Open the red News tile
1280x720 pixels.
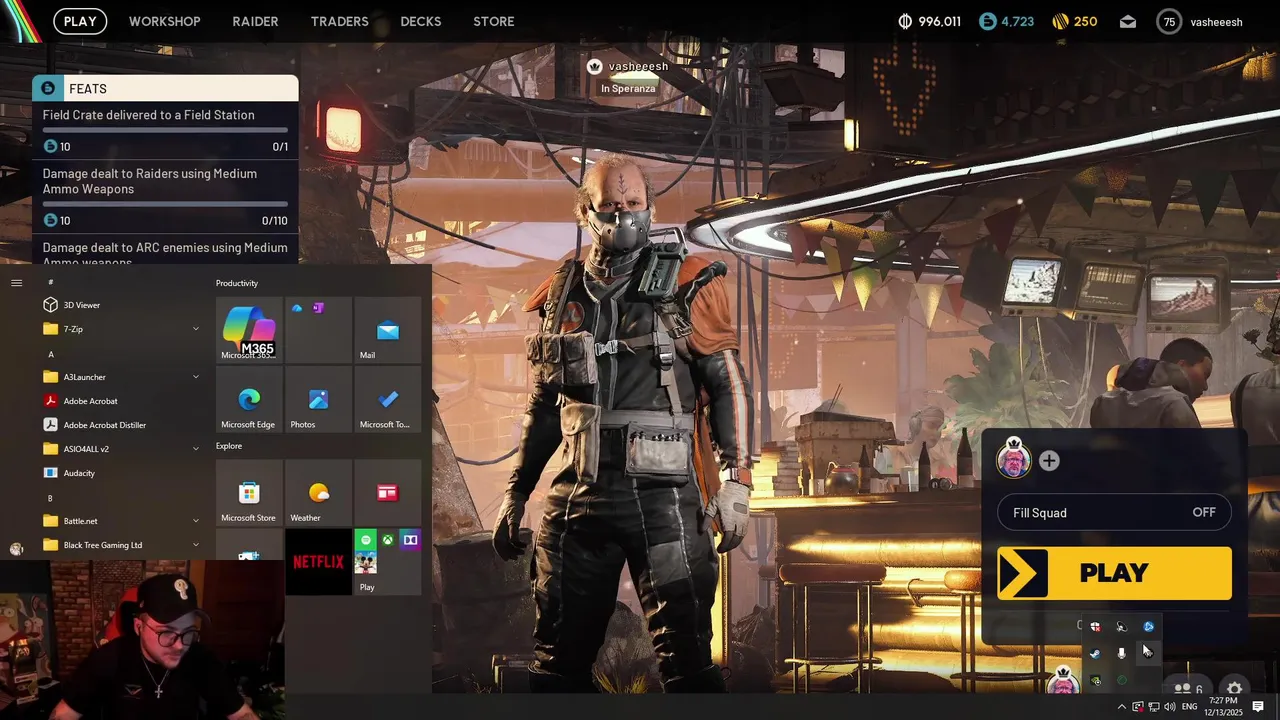coord(388,492)
